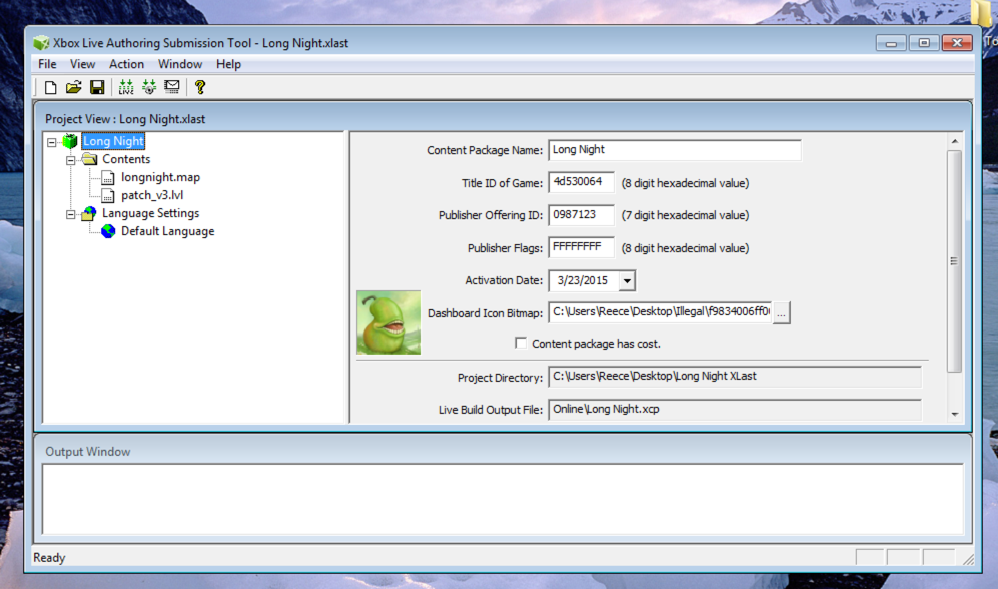The width and height of the screenshot is (998, 589).
Task: Collapse the Contents folder node
Action: click(x=71, y=160)
